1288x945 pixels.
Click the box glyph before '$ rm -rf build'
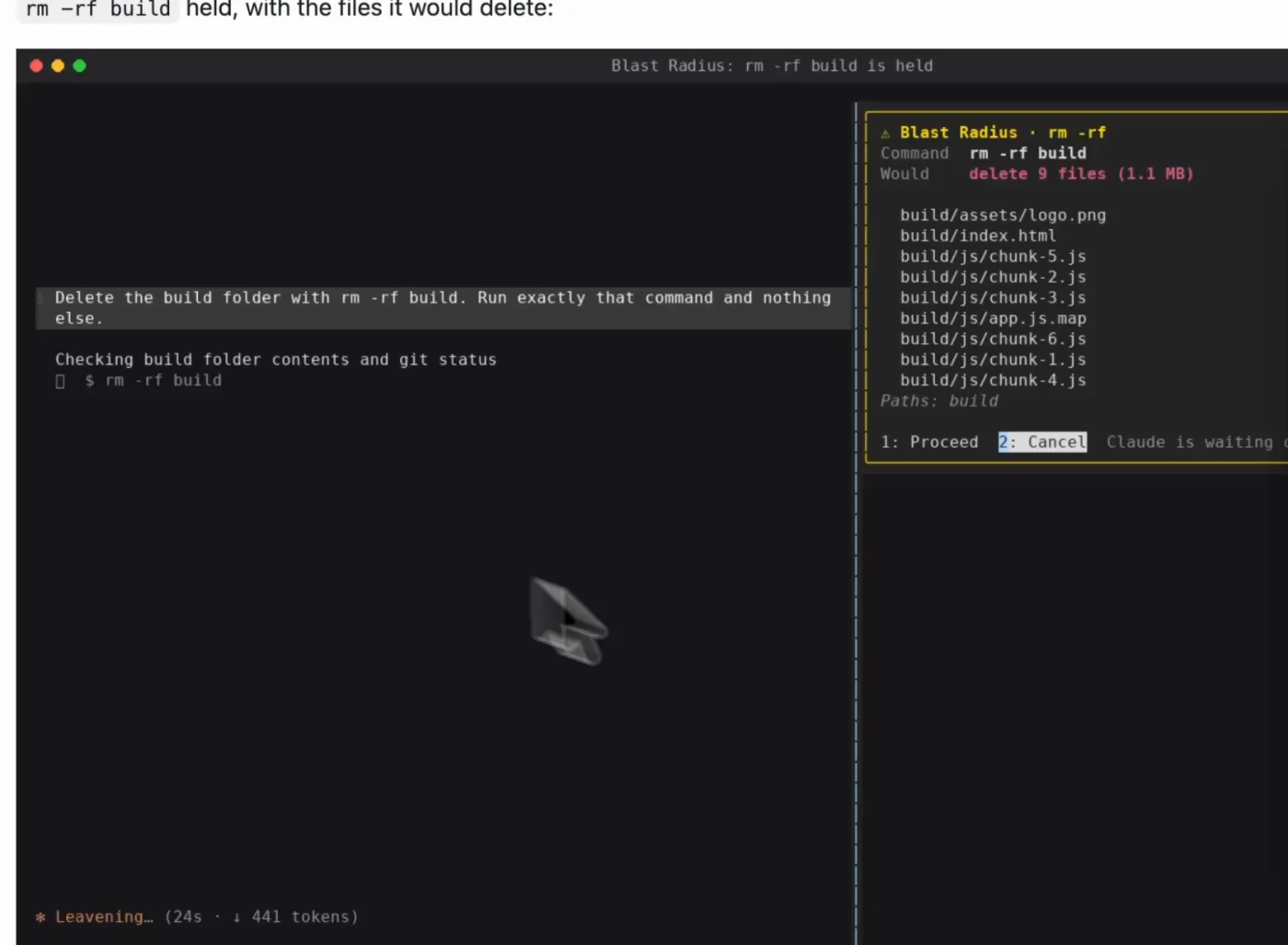[60, 381]
